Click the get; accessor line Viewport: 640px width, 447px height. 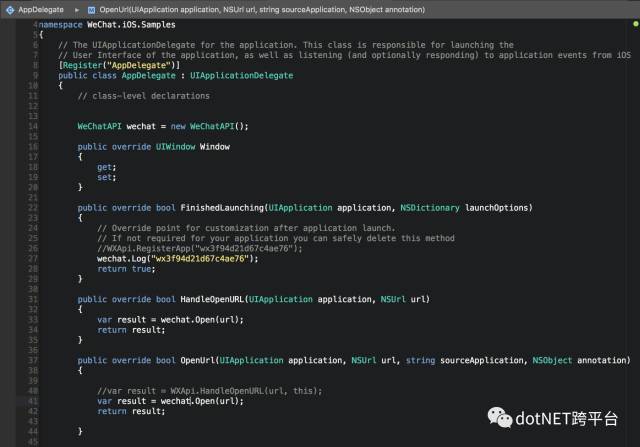coord(107,167)
